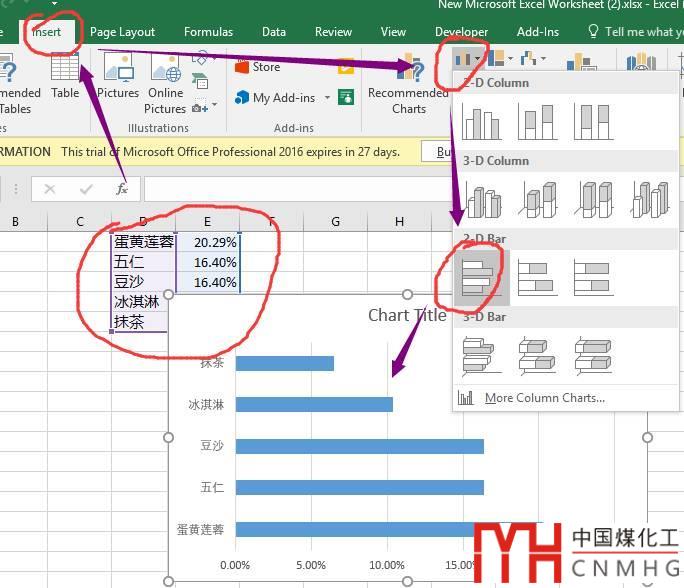Select cell containing 20.29%

207,242
